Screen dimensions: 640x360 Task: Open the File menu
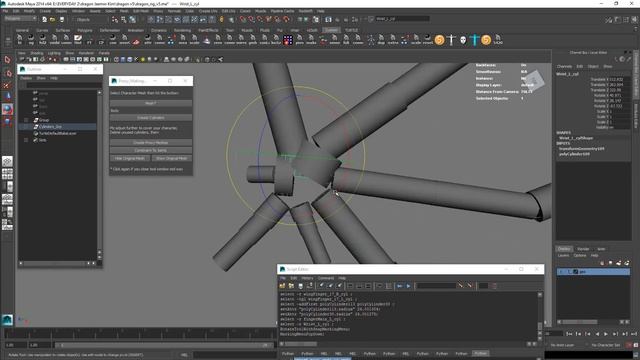5,11
